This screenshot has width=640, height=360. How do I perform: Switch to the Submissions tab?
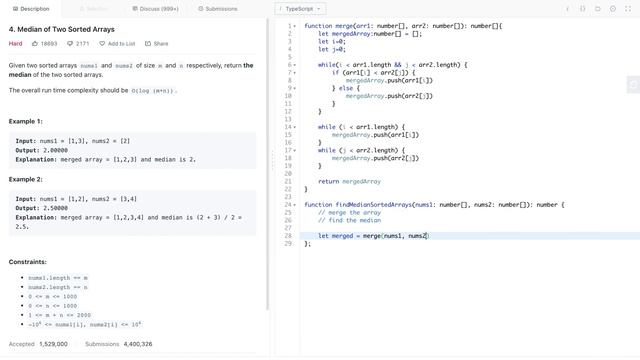[218, 9]
